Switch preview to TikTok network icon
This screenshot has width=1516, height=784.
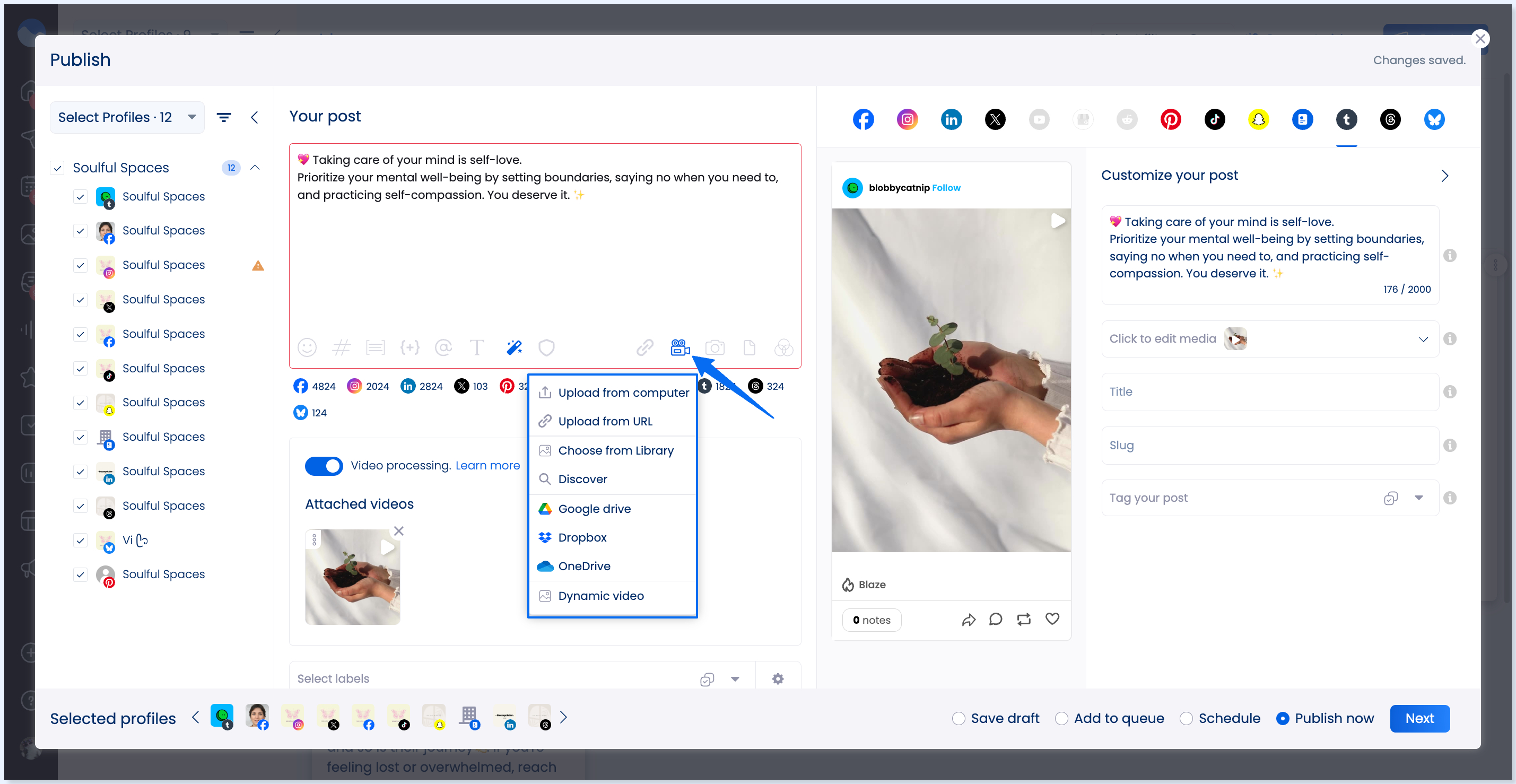pyautogui.click(x=1215, y=119)
